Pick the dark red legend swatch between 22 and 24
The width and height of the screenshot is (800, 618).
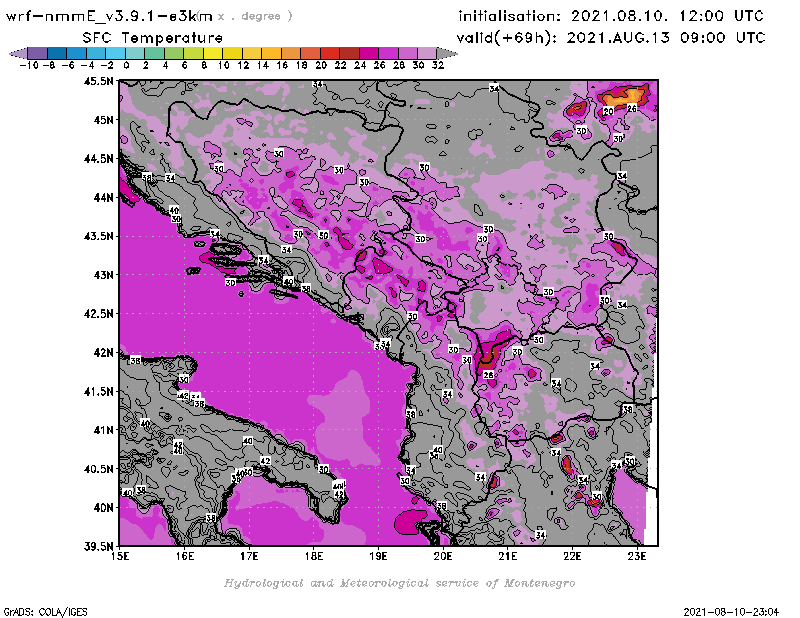349,53
